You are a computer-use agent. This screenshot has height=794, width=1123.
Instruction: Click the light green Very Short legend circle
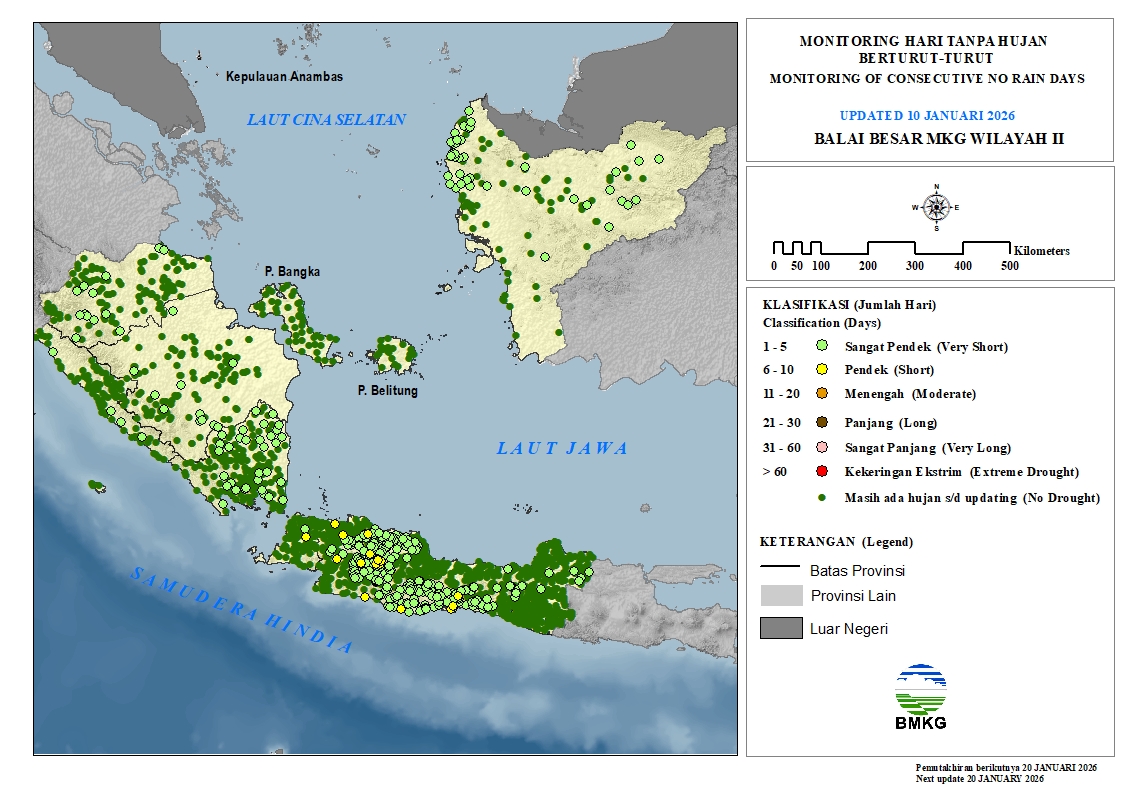[822, 346]
